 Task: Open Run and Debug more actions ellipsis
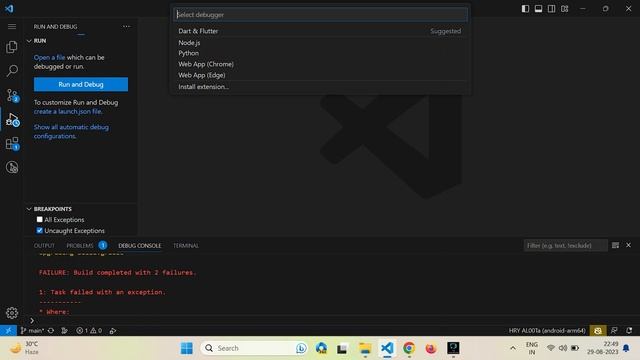click(127, 27)
